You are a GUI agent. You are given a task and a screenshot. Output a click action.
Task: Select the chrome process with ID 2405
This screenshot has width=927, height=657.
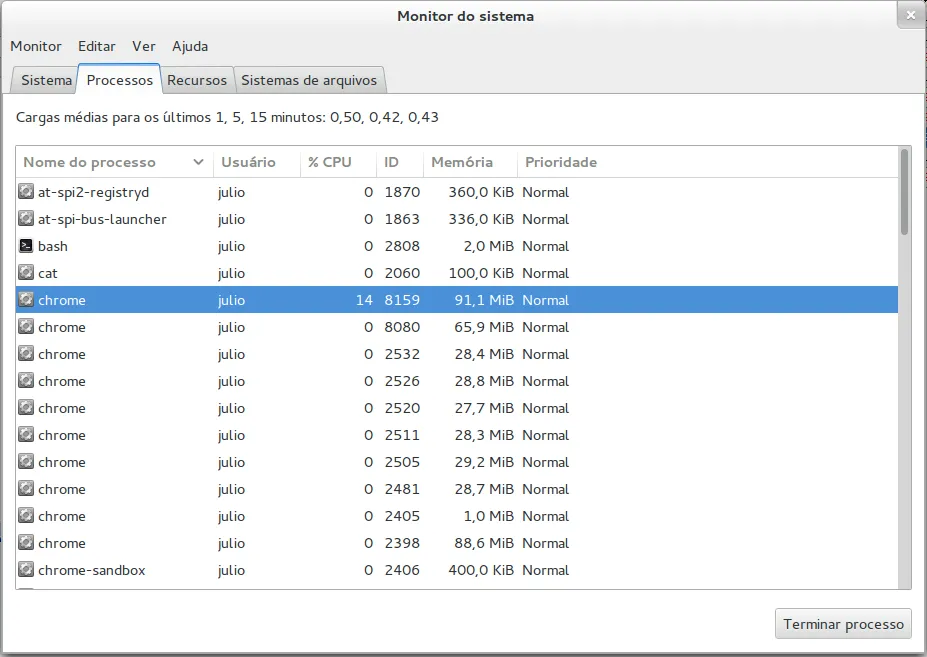click(x=300, y=516)
